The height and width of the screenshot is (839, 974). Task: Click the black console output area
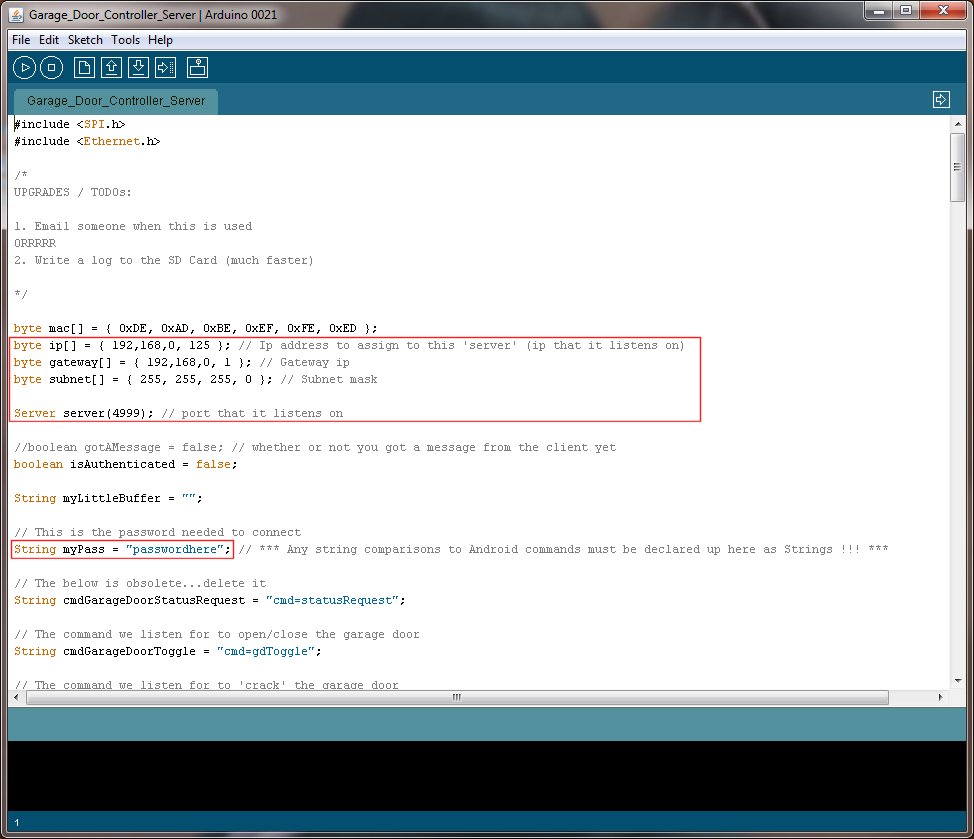tap(487, 776)
